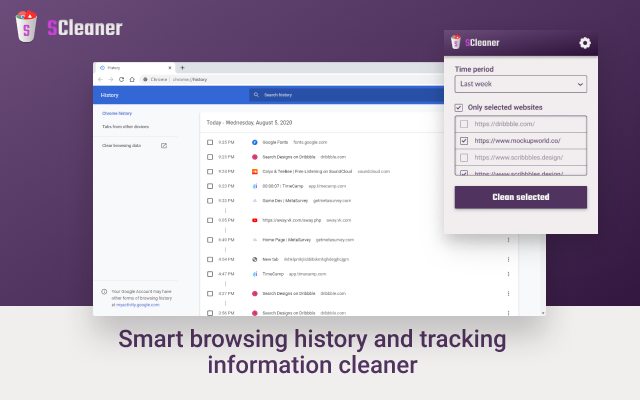
Task: Open the 9:25 PM Search Designs on Dribbble link
Action: [289, 157]
